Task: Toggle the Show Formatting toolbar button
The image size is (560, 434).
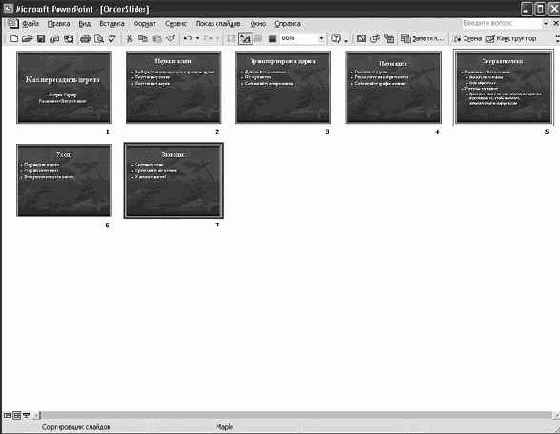Action: [245, 39]
